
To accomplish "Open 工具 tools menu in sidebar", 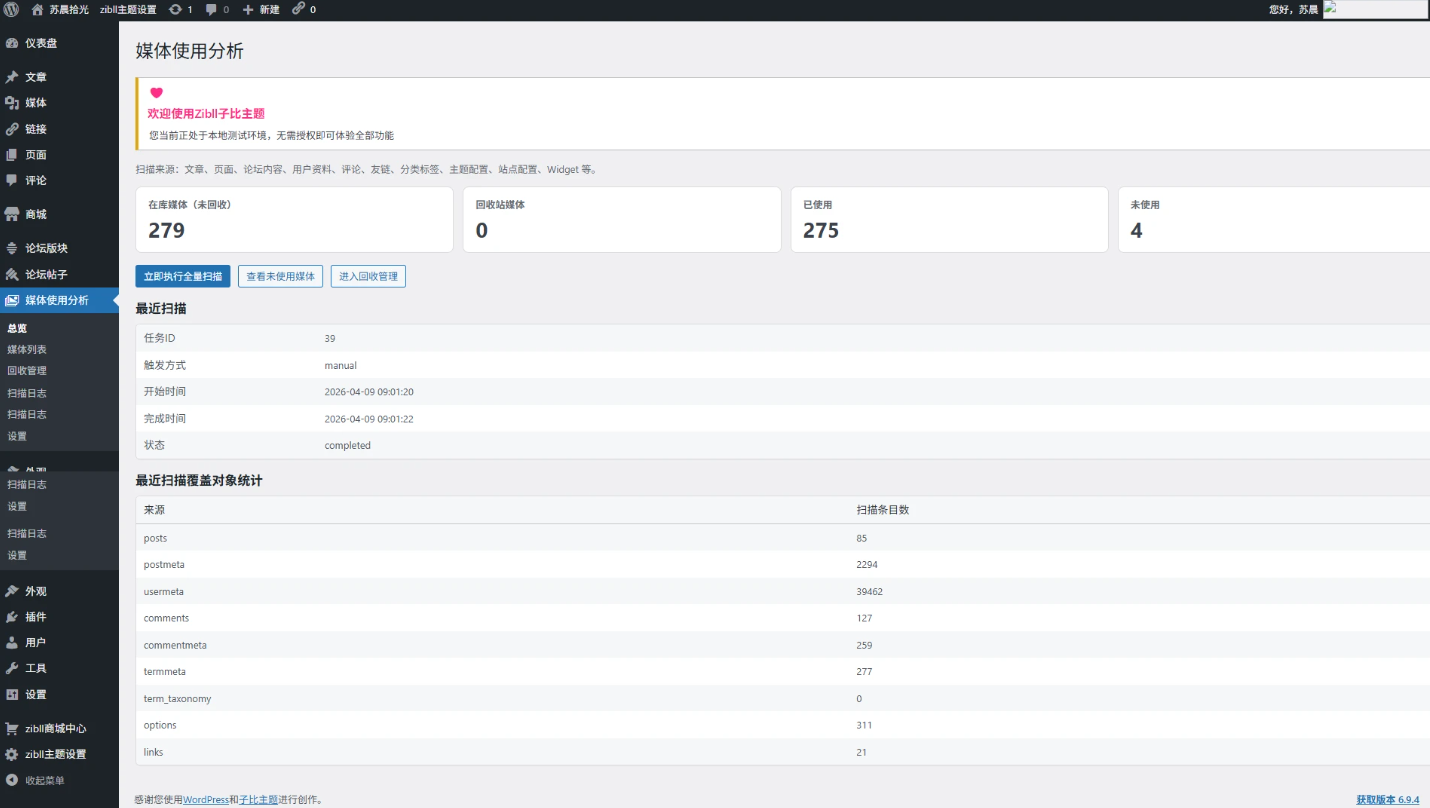I will click(35, 668).
